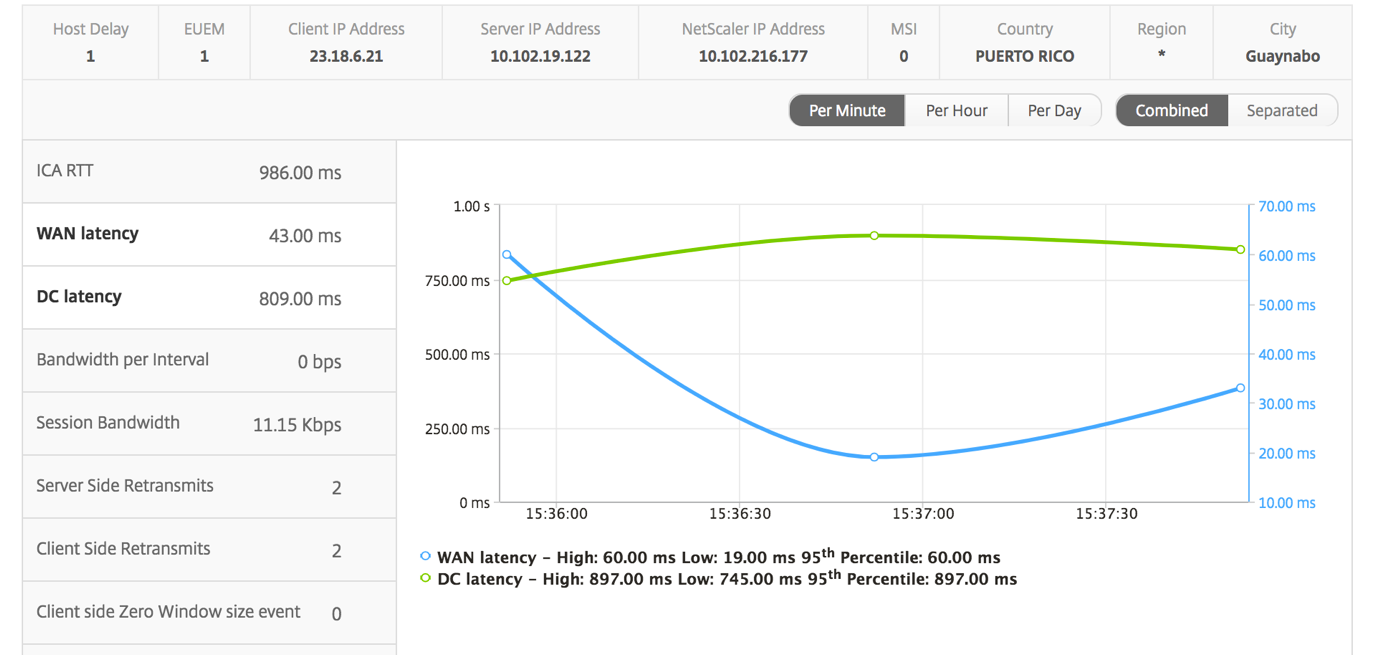Switch to Separated graph mode
The image size is (1376, 655).
pyautogui.click(x=1282, y=110)
